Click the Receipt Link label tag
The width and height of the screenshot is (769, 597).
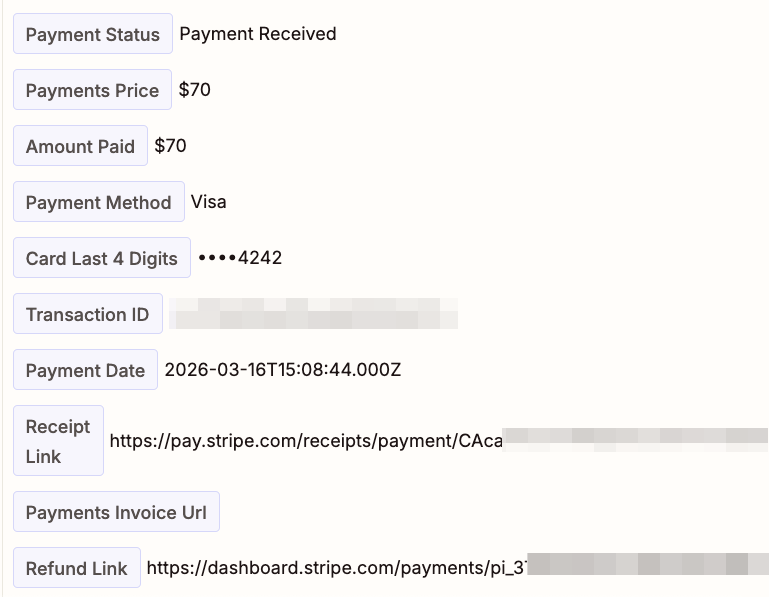(x=58, y=441)
